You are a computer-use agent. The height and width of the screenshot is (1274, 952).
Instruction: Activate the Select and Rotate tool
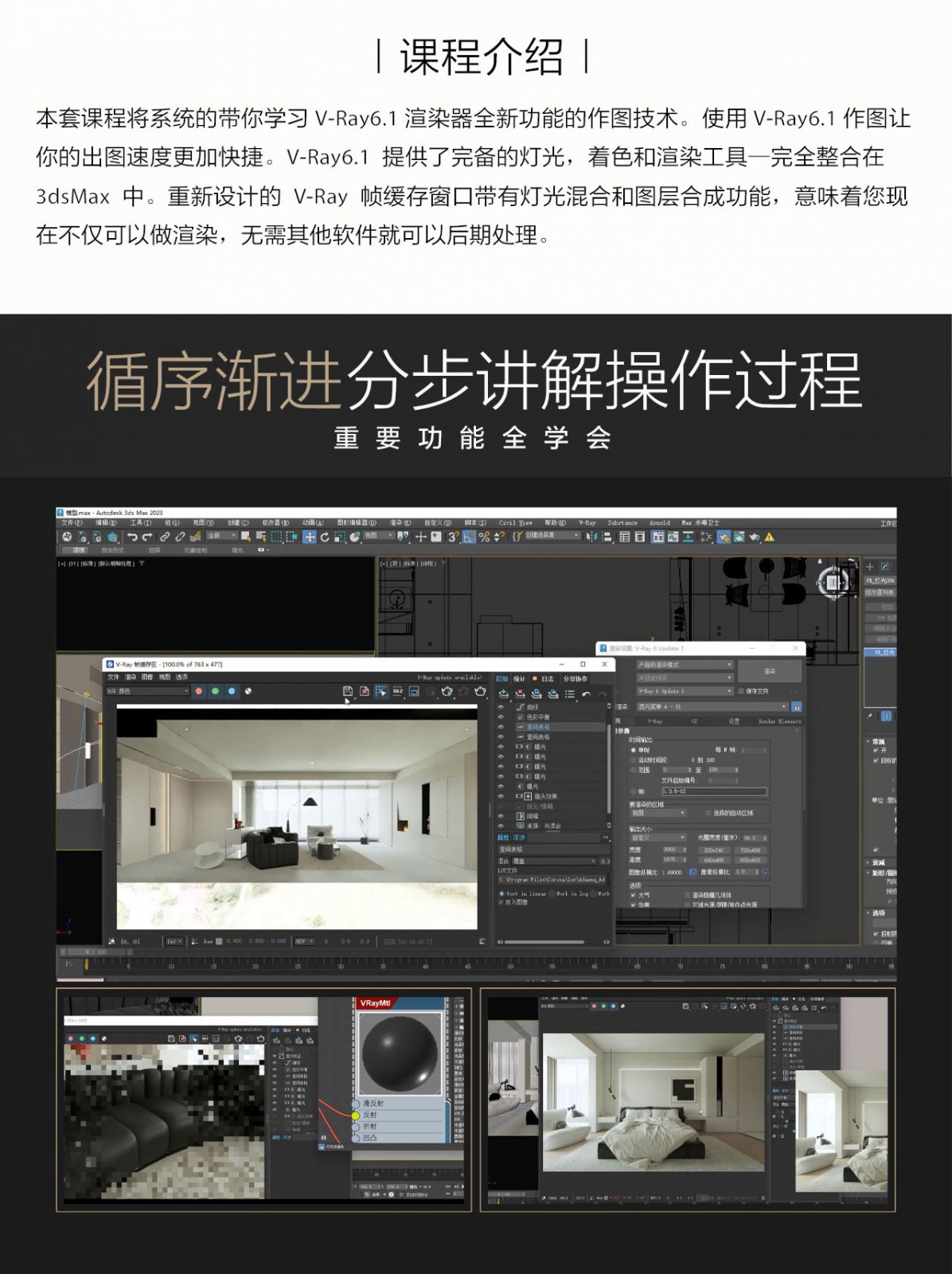[x=325, y=537]
